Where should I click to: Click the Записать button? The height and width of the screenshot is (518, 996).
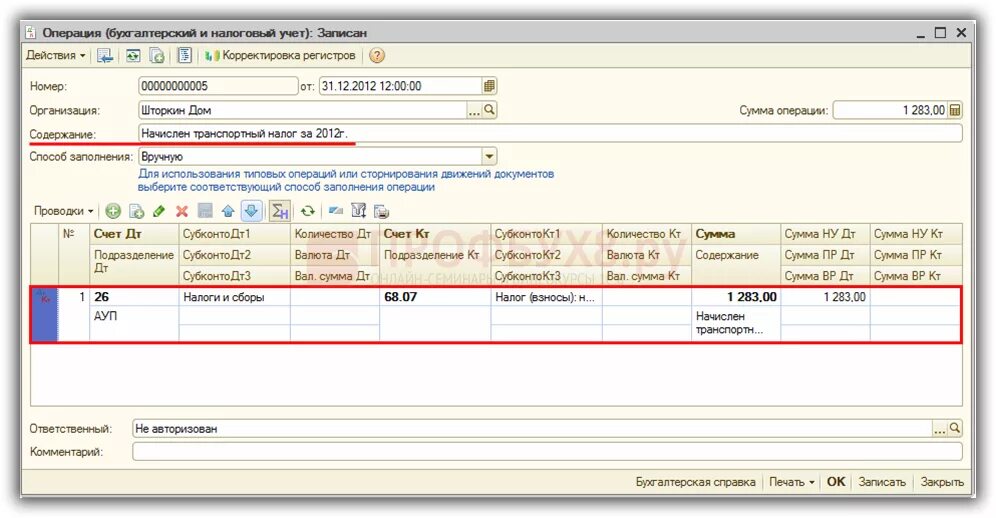point(882,482)
